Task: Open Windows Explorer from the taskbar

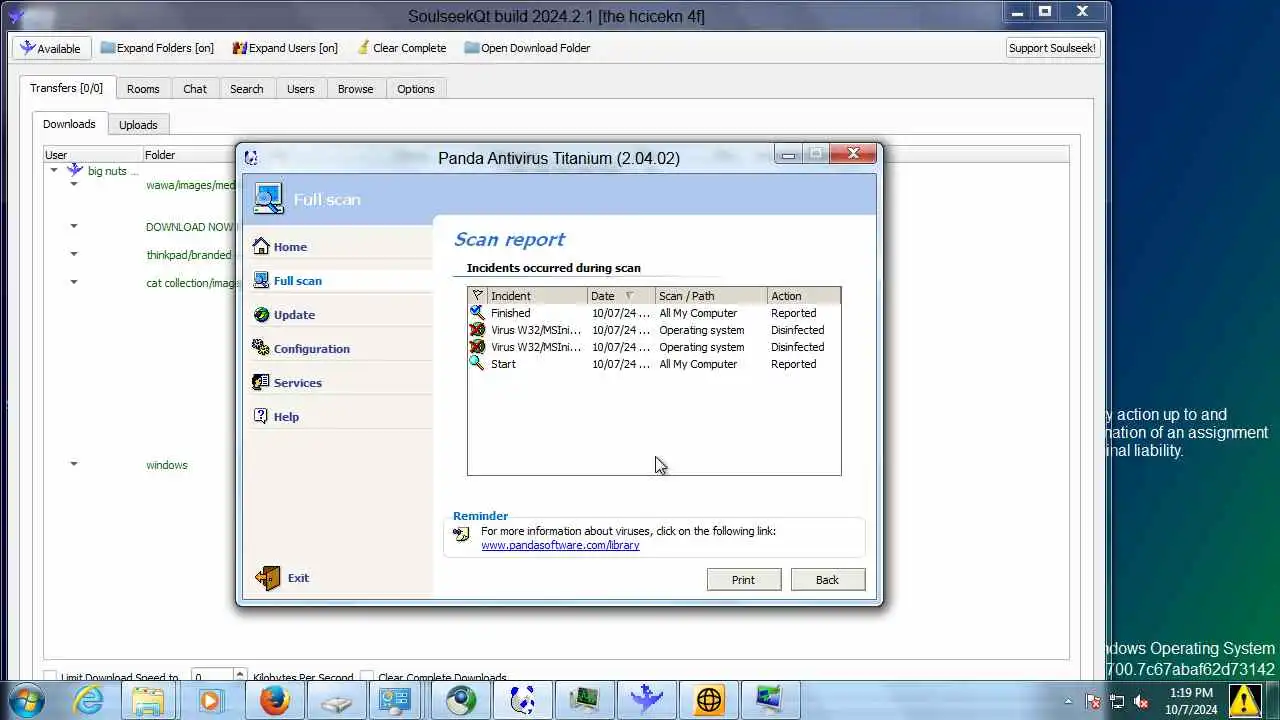Action: (148, 700)
